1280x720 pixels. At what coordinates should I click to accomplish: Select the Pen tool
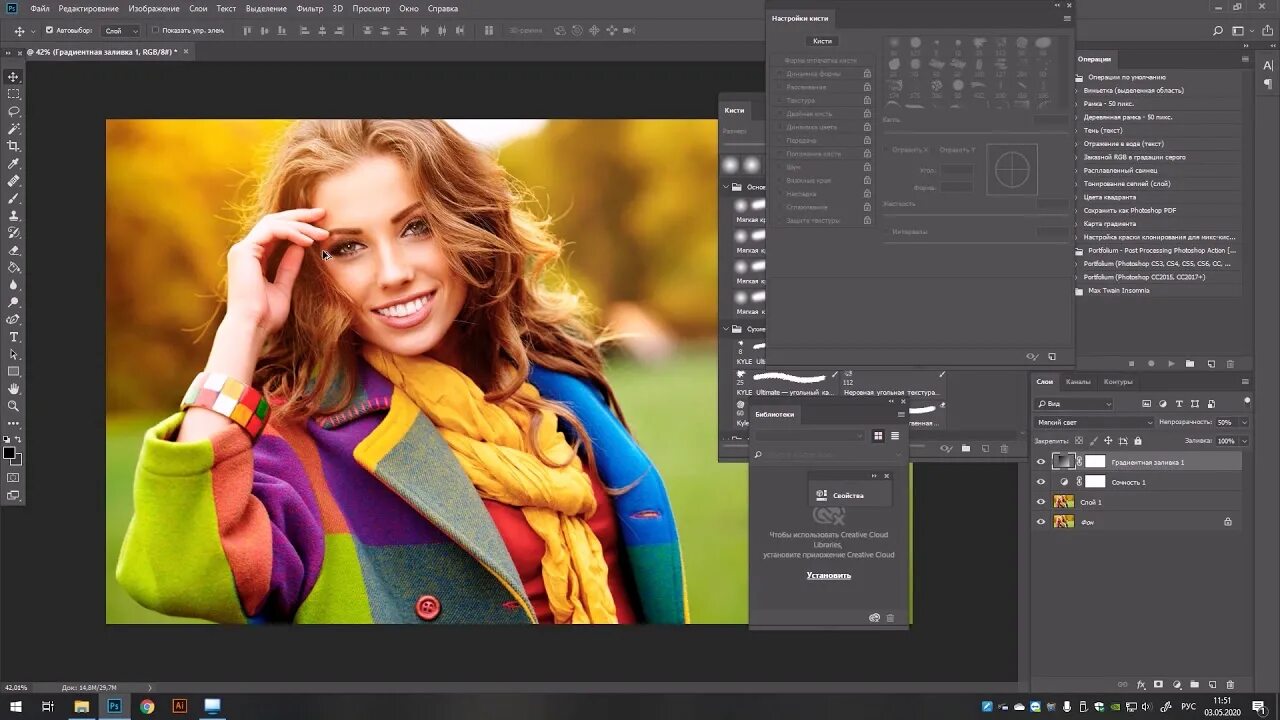(14, 319)
